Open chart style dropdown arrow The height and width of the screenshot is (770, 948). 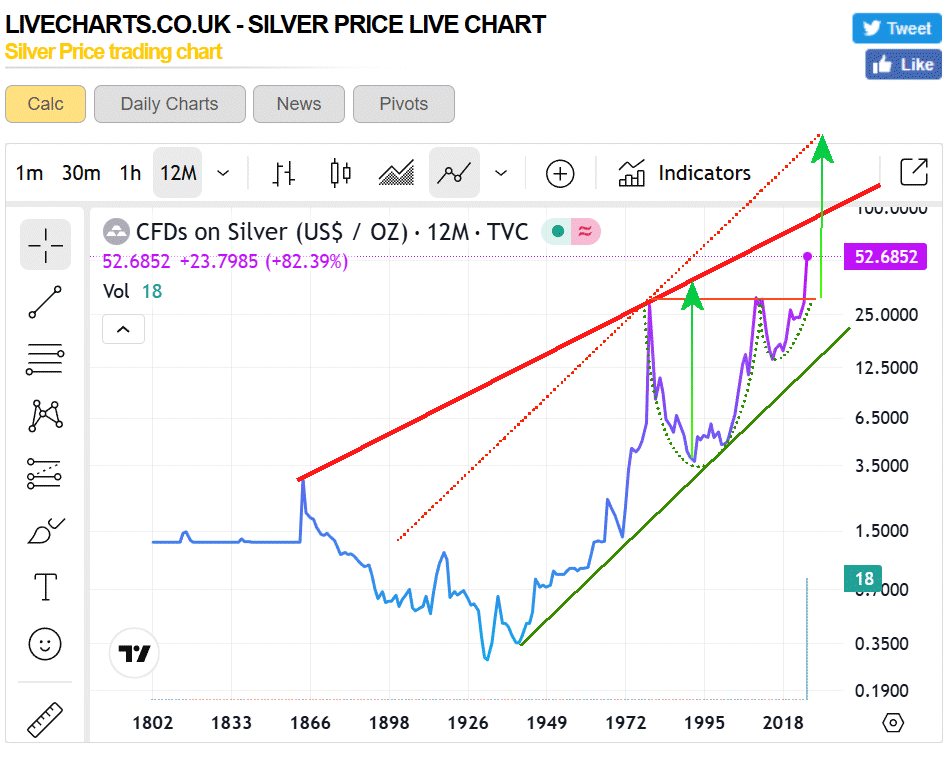tap(501, 173)
